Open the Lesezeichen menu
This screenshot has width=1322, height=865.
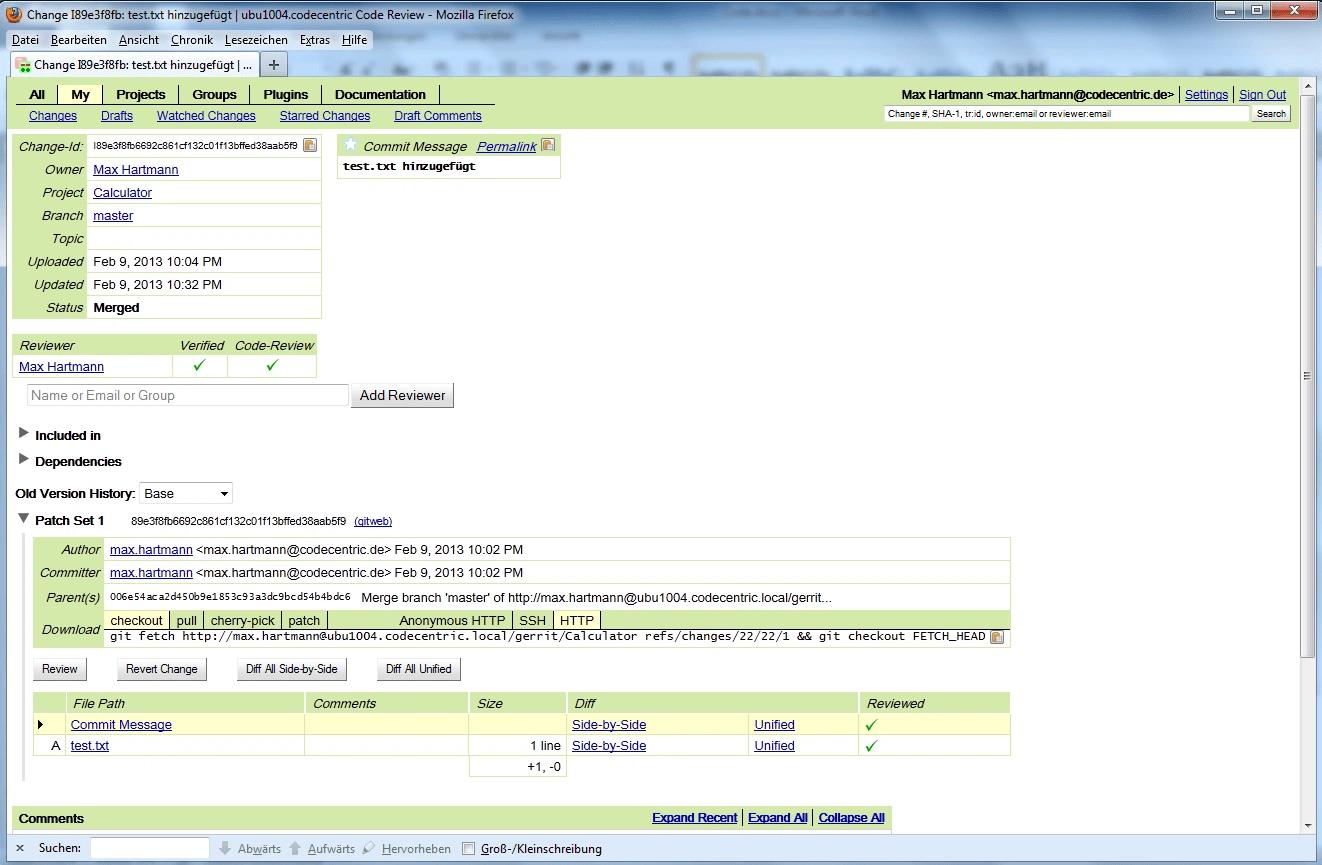[x=256, y=40]
